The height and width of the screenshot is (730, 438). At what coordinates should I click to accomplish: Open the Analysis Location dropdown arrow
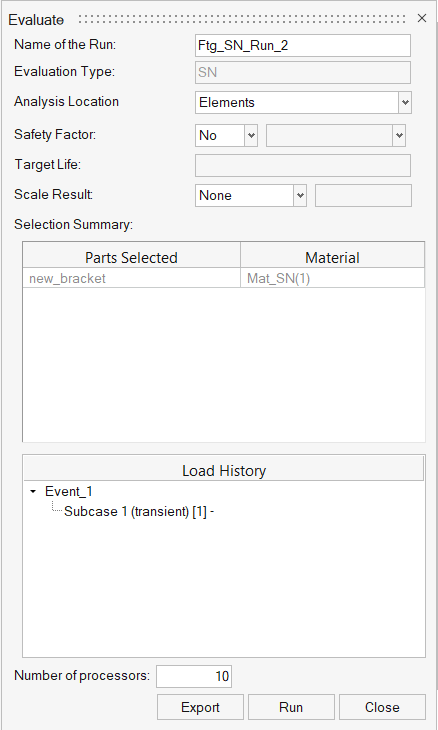[x=404, y=102]
